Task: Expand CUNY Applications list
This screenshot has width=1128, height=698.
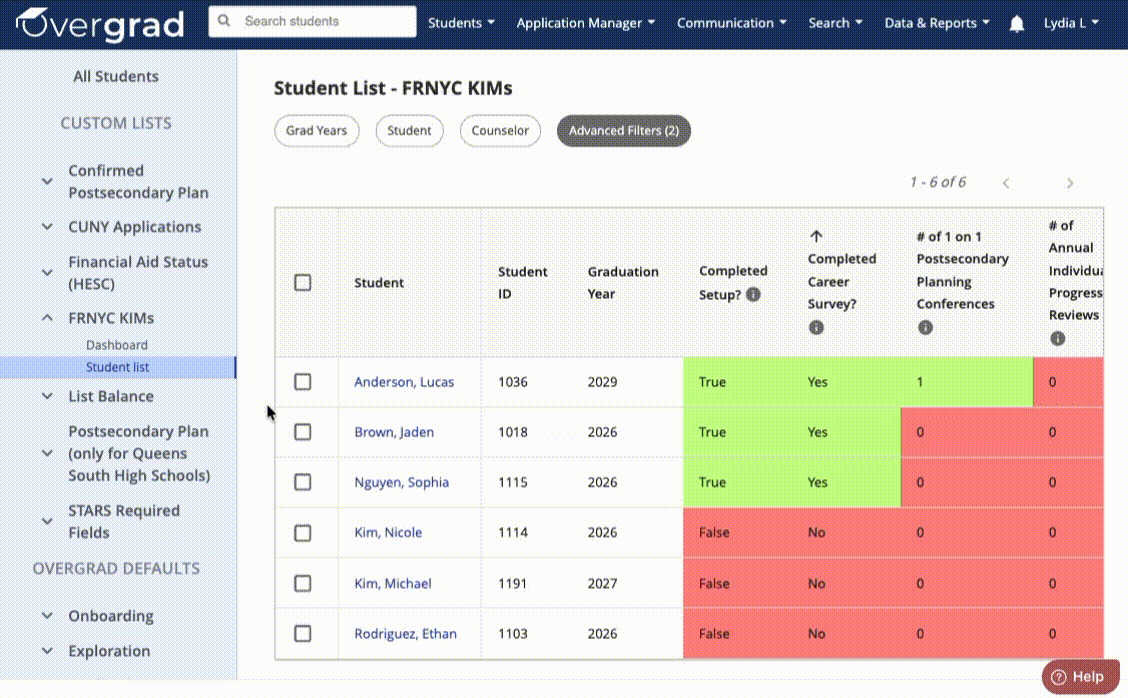Action: tap(47, 227)
